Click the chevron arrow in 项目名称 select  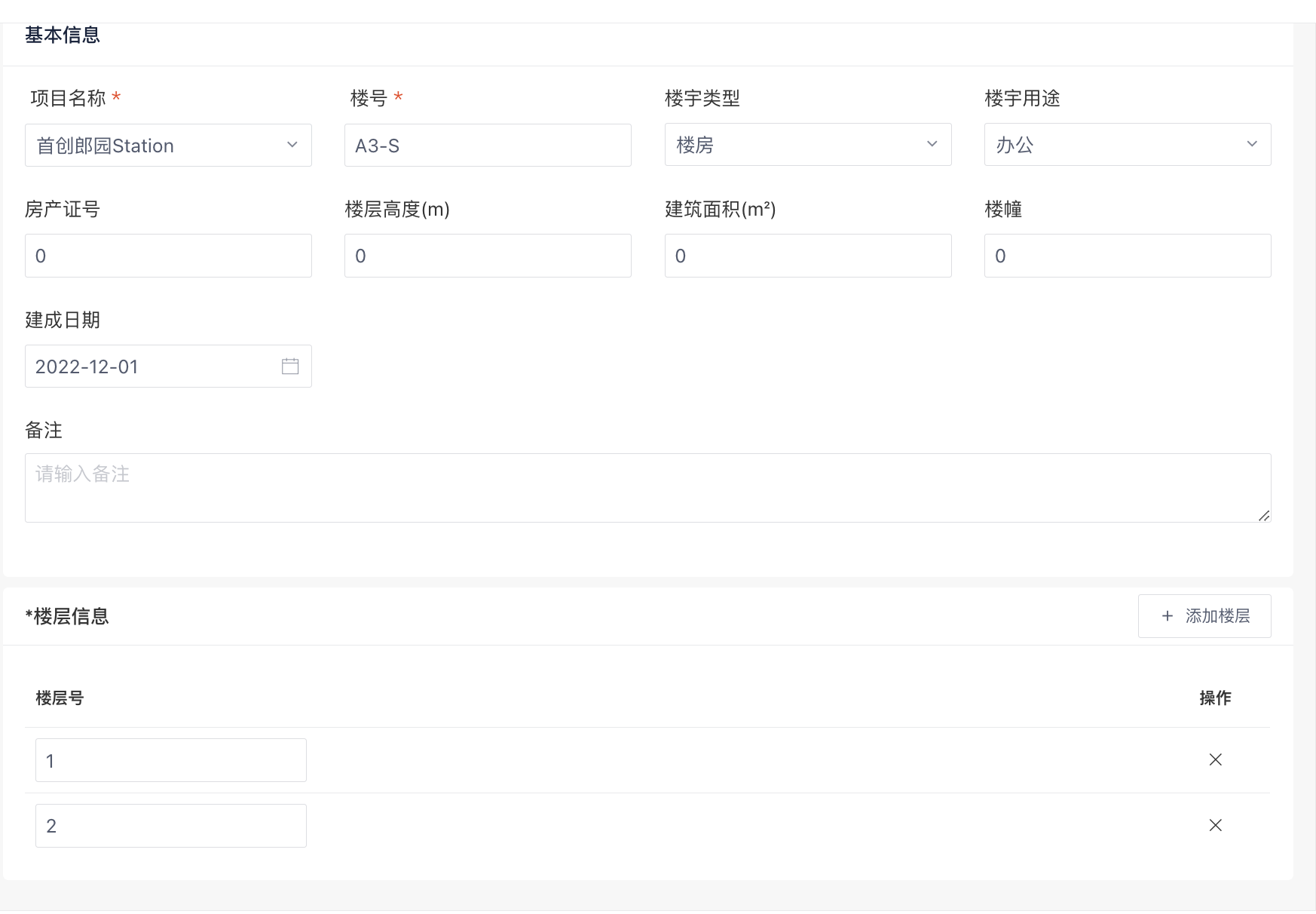tap(292, 145)
